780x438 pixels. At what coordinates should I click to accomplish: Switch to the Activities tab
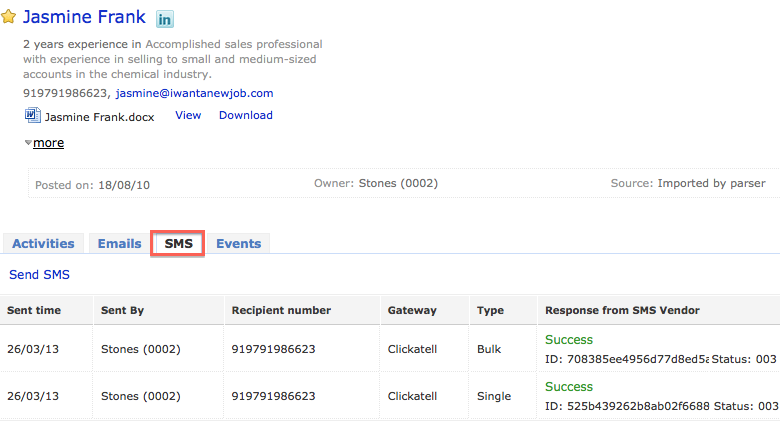pyautogui.click(x=43, y=243)
